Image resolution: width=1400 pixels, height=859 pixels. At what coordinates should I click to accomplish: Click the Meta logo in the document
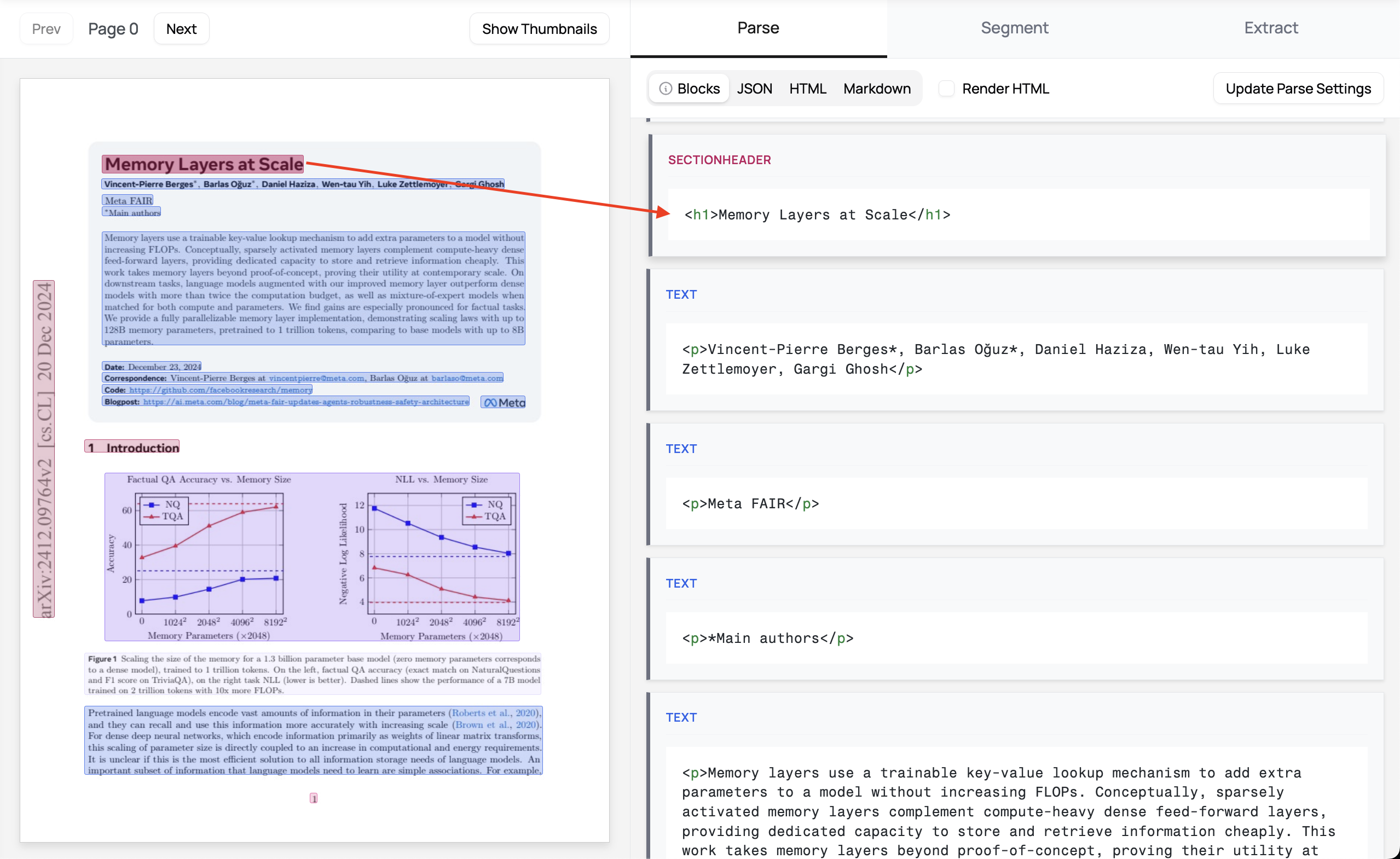(x=503, y=402)
